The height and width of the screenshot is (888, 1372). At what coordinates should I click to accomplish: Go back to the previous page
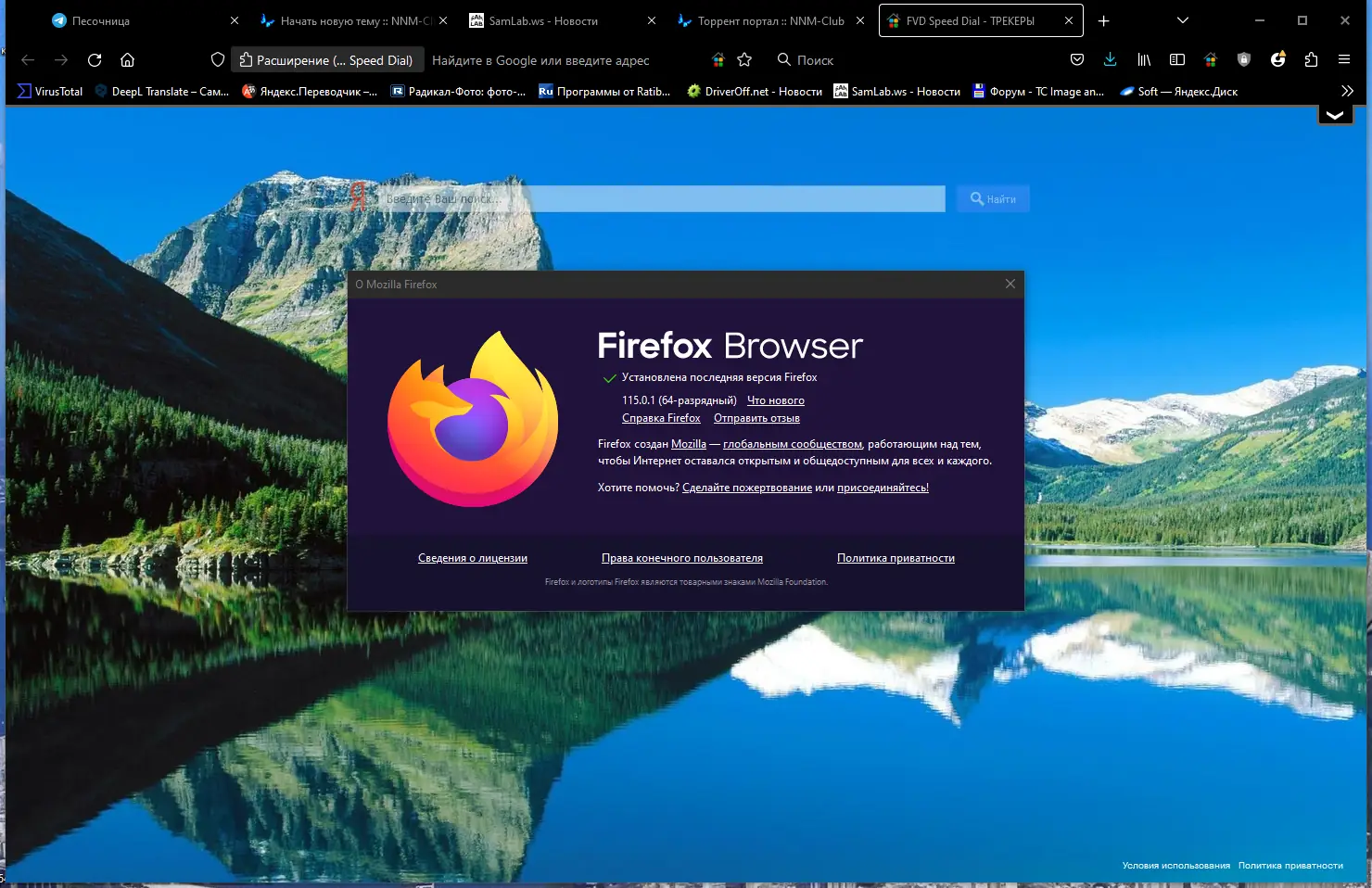[28, 60]
